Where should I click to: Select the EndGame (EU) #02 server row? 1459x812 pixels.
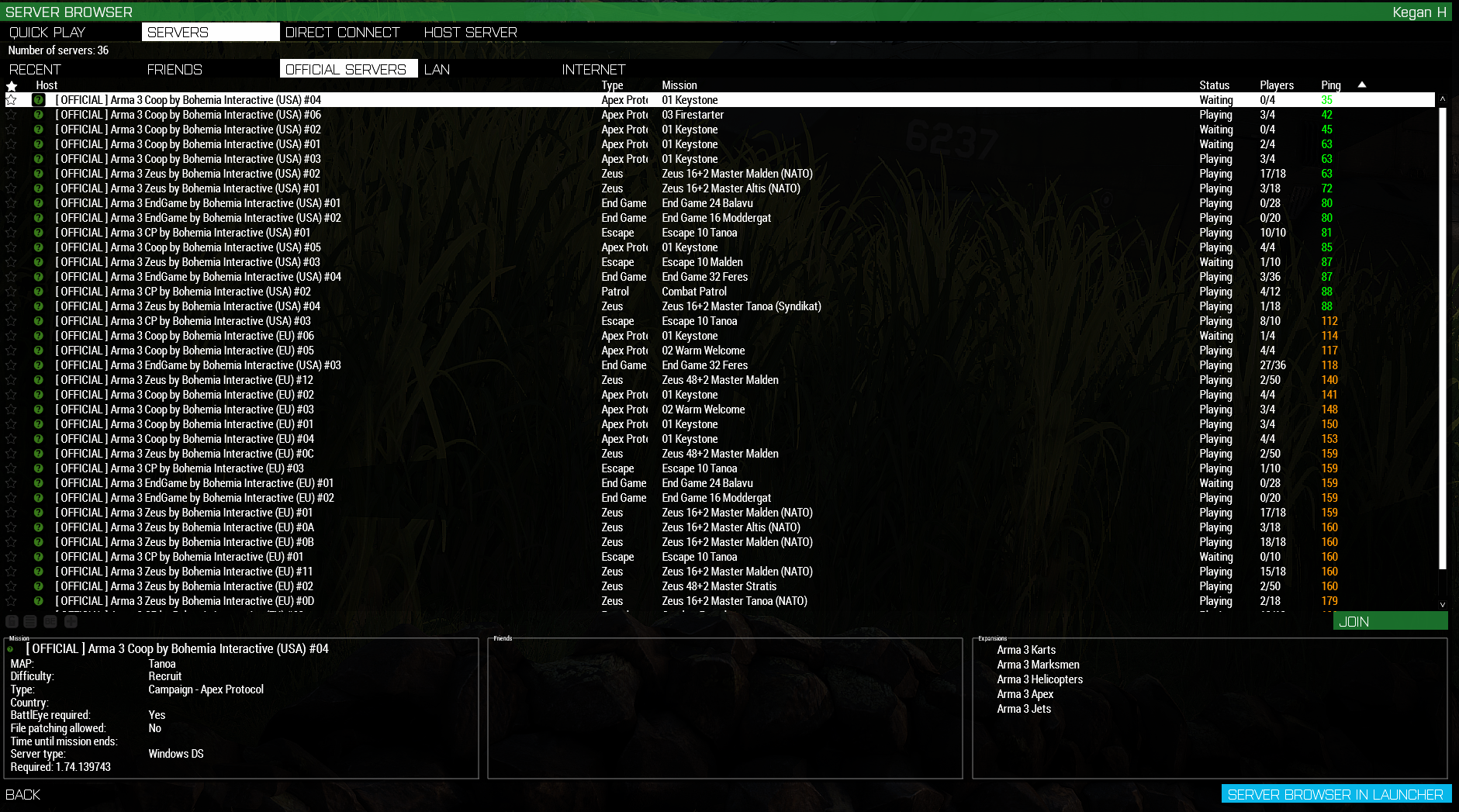720,498
